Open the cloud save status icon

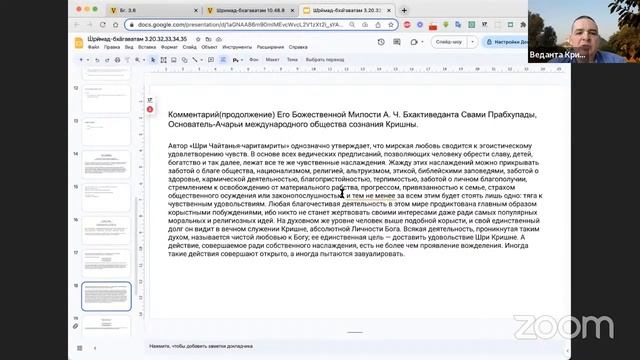pos(219,39)
